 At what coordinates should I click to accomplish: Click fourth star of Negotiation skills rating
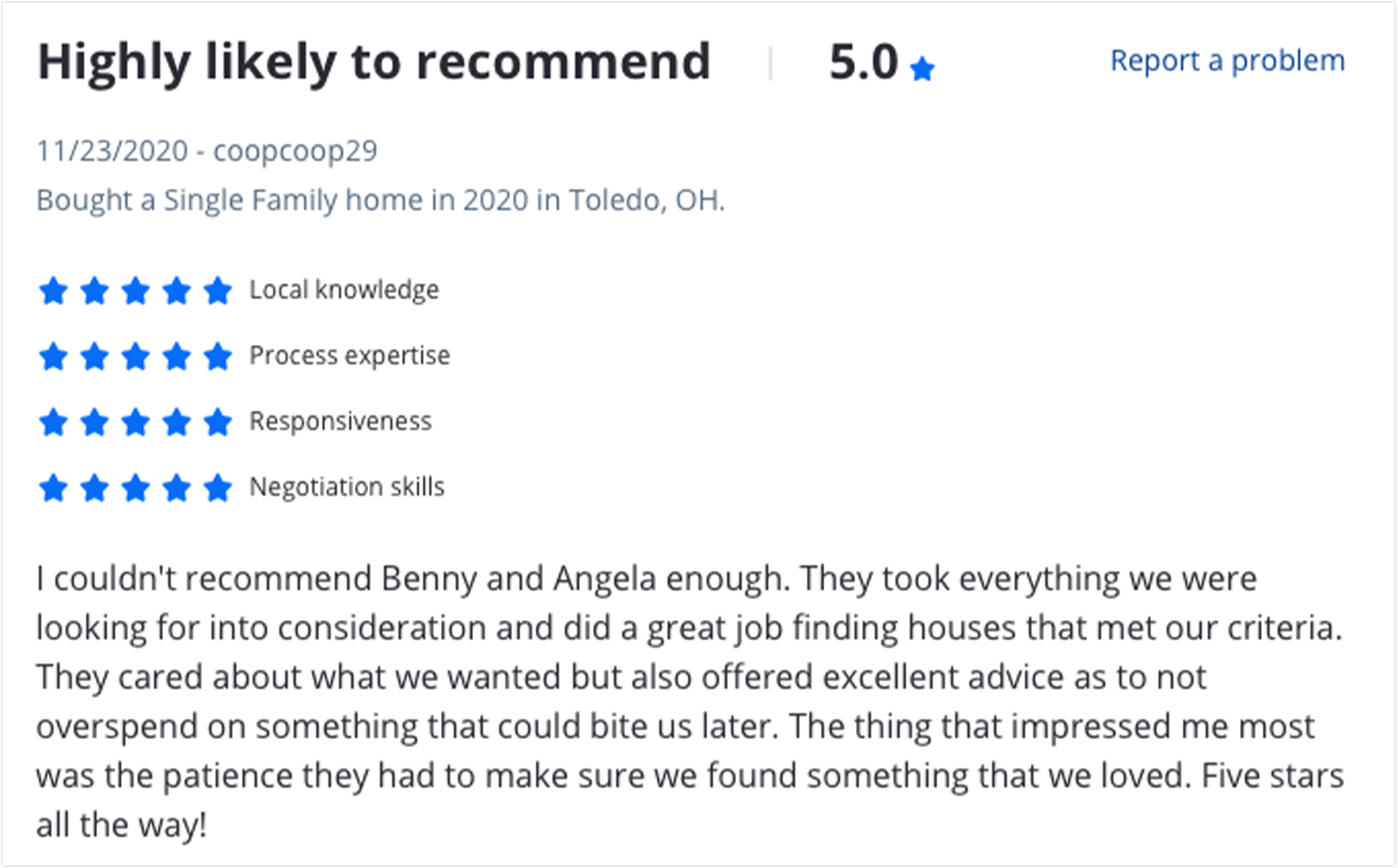(177, 488)
